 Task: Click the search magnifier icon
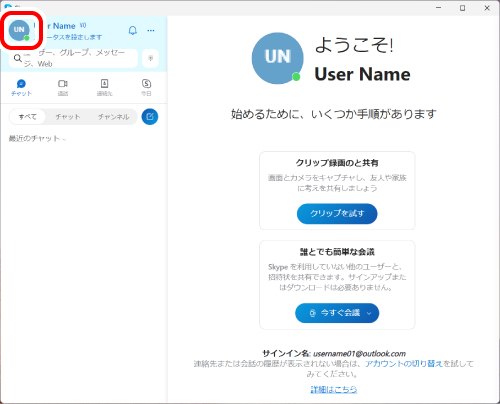[x=18, y=58]
